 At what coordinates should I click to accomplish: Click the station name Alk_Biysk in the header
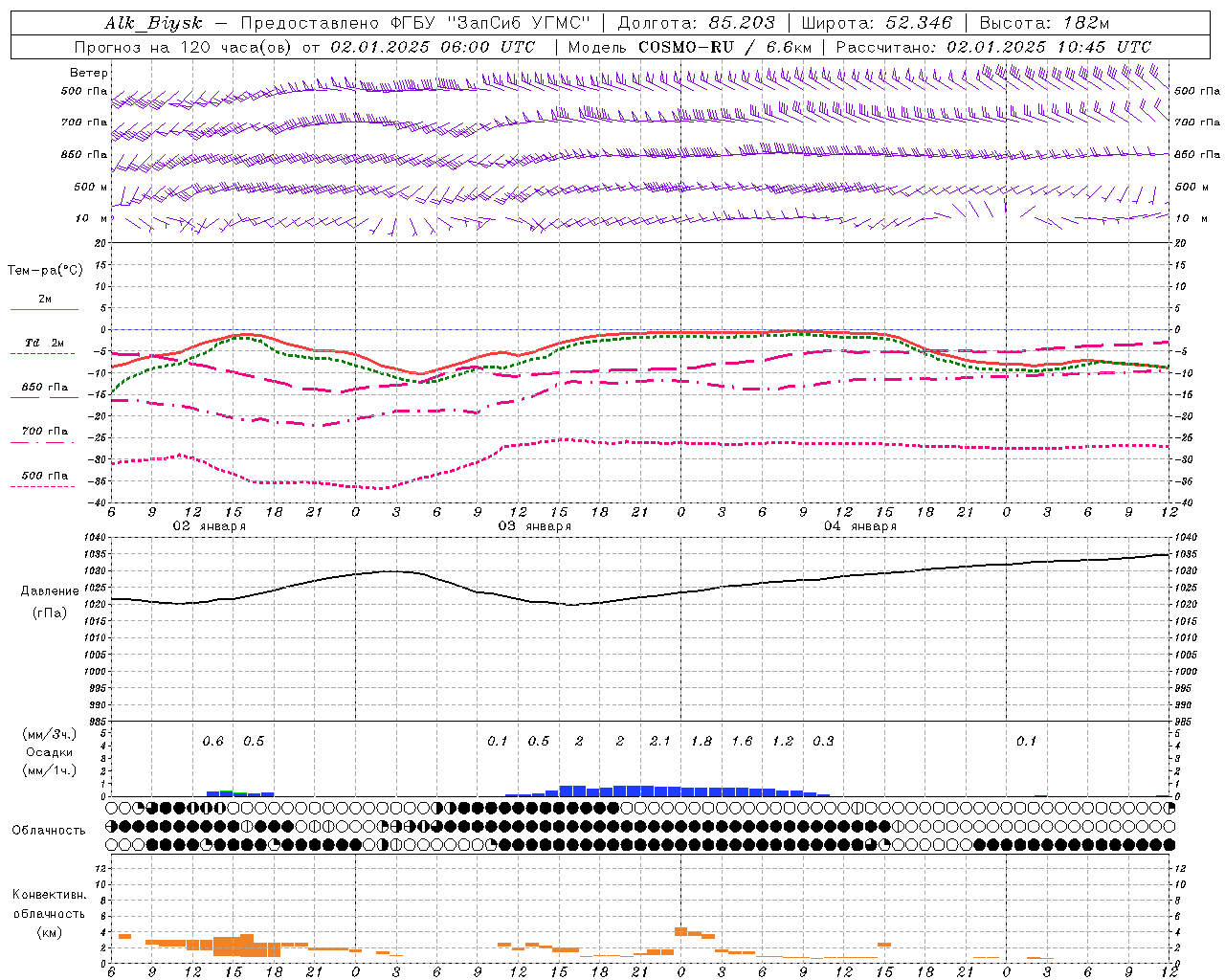[153, 23]
